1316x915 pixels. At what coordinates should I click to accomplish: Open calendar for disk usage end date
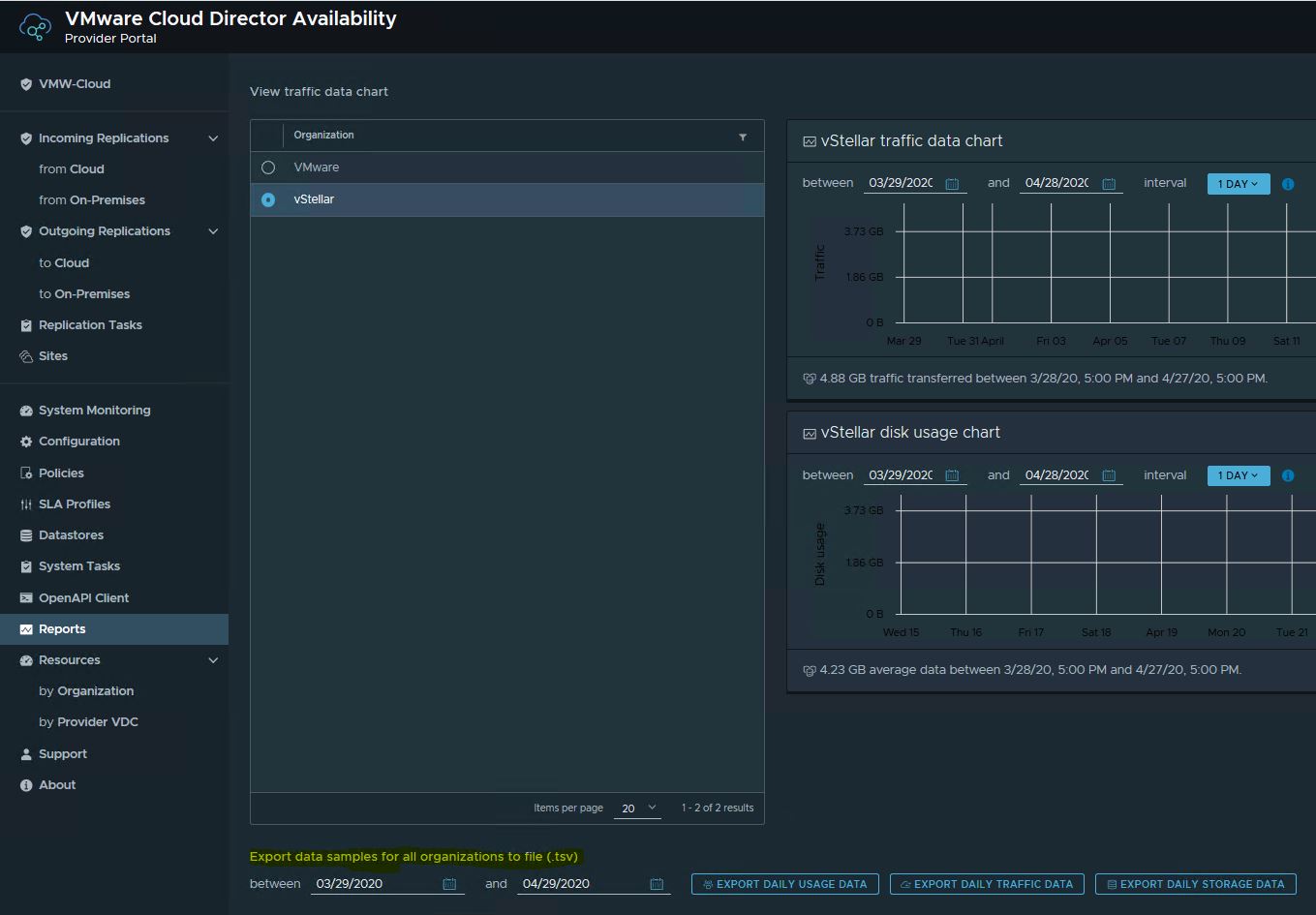click(1109, 475)
